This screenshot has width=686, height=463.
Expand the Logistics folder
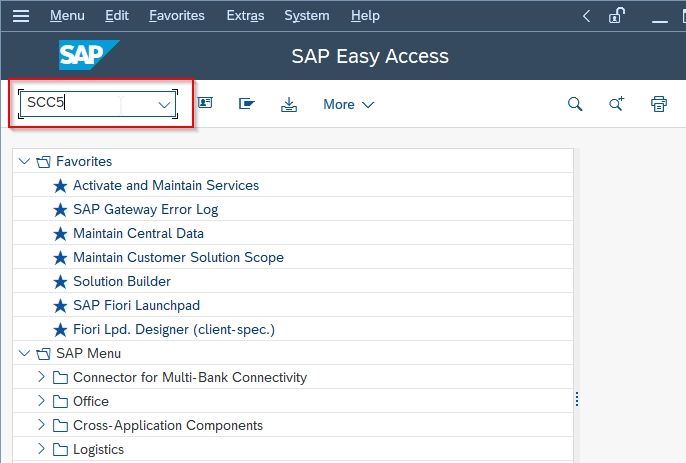pyautogui.click(x=41, y=449)
